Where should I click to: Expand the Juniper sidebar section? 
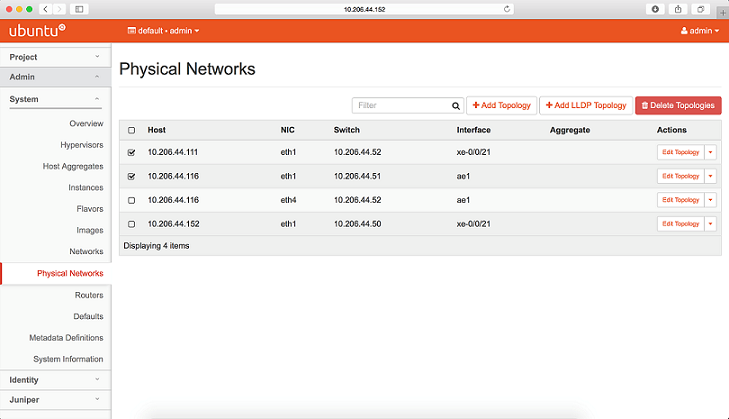pos(55,399)
